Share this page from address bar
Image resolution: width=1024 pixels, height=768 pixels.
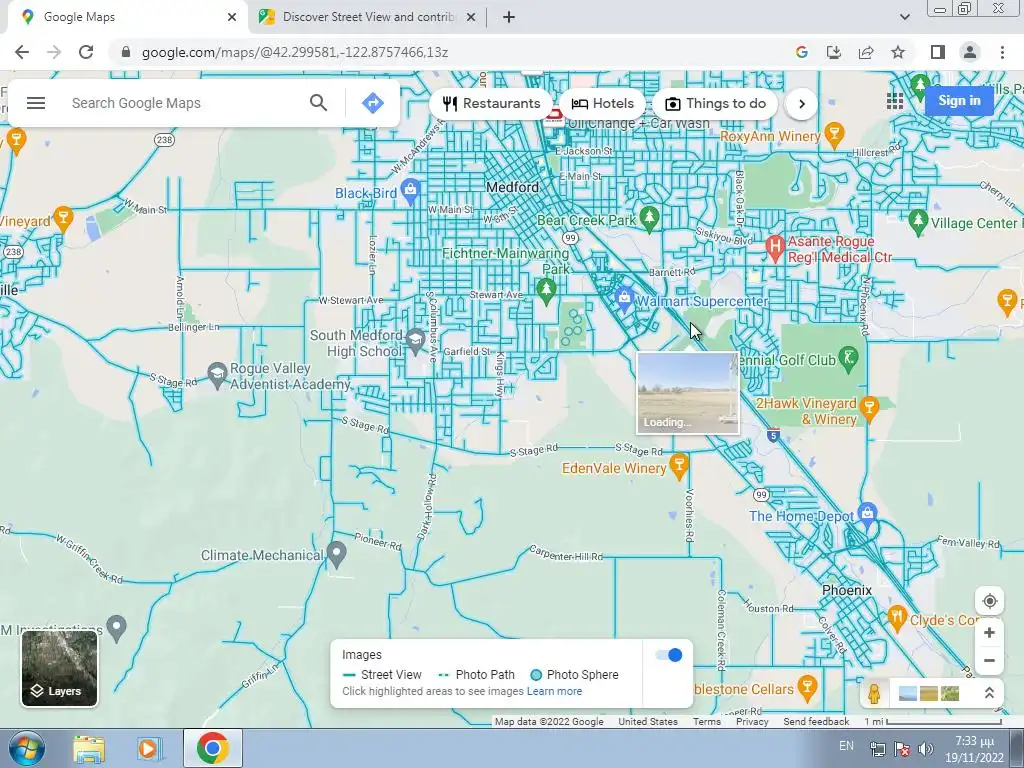pyautogui.click(x=866, y=52)
